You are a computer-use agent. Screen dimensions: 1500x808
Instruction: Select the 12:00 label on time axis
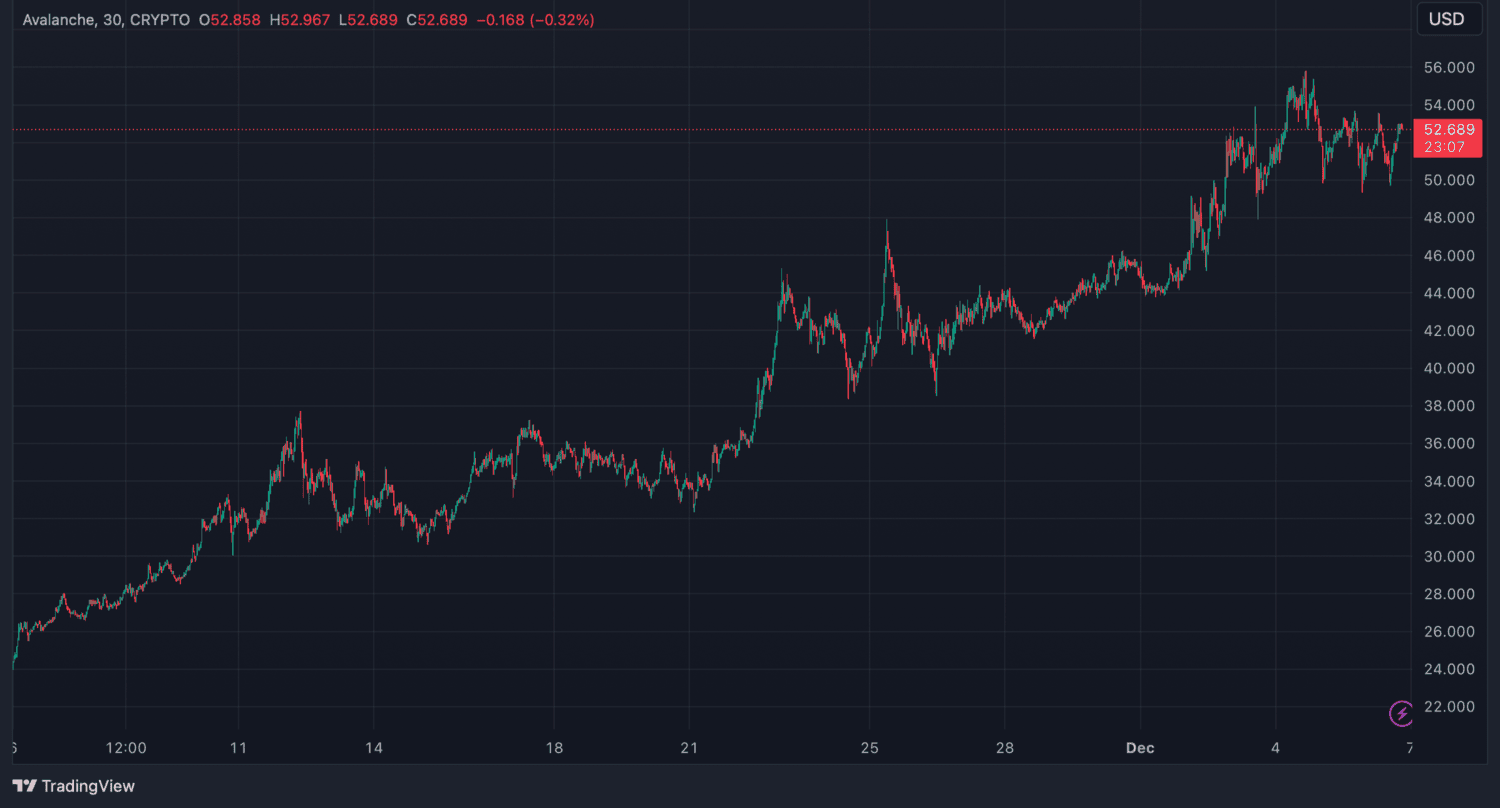[x=125, y=748]
